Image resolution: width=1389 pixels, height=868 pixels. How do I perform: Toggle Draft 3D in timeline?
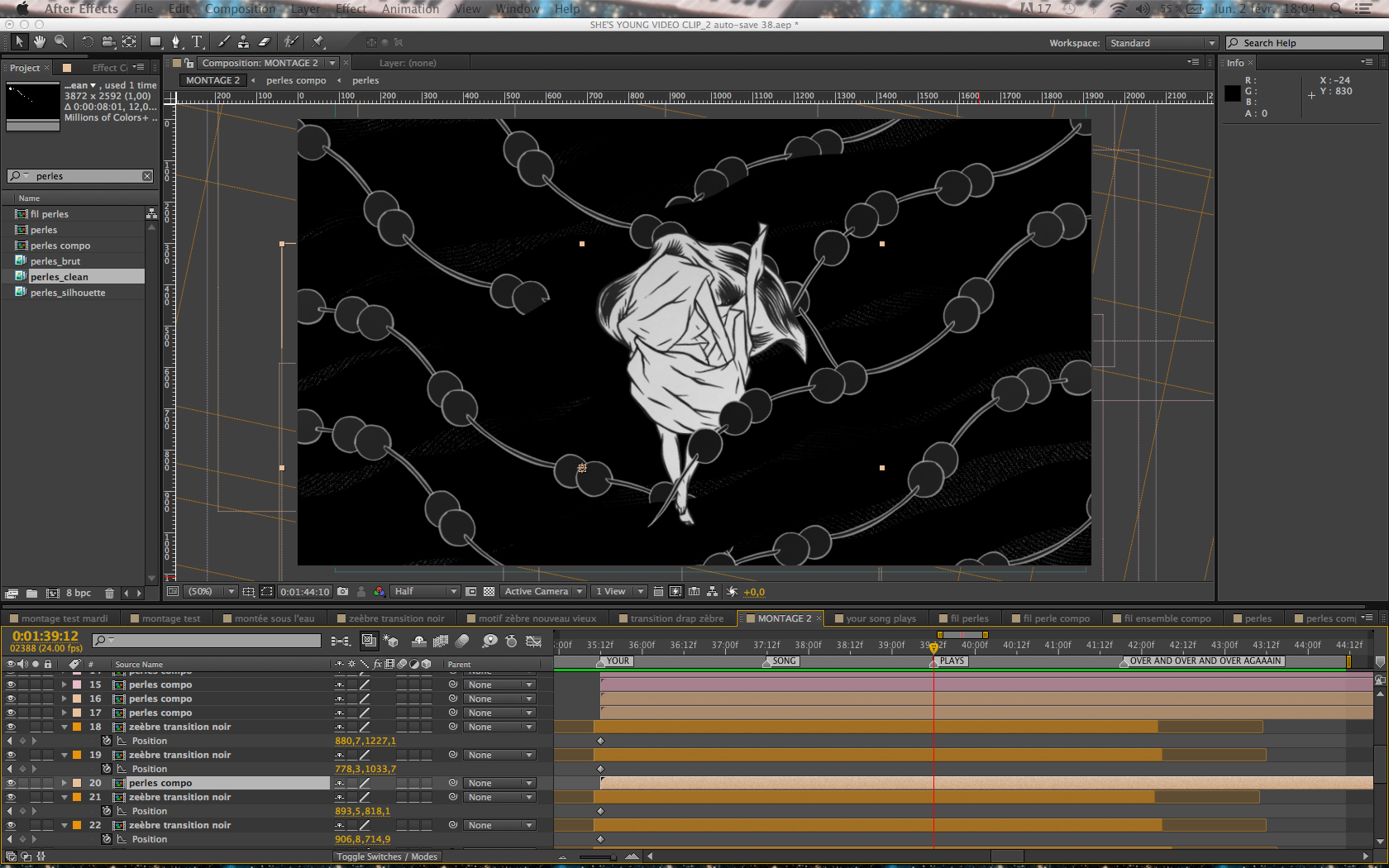coord(390,641)
